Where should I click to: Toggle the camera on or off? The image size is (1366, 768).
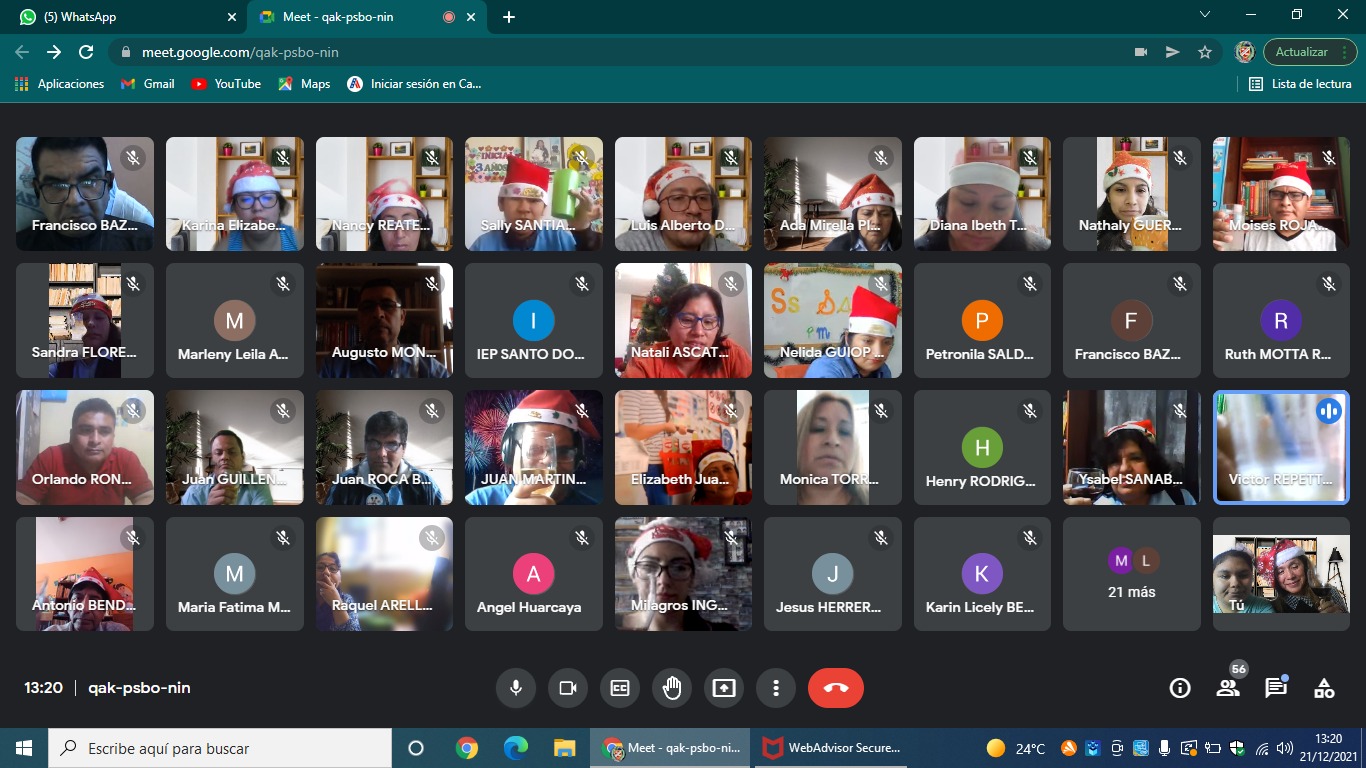568,688
